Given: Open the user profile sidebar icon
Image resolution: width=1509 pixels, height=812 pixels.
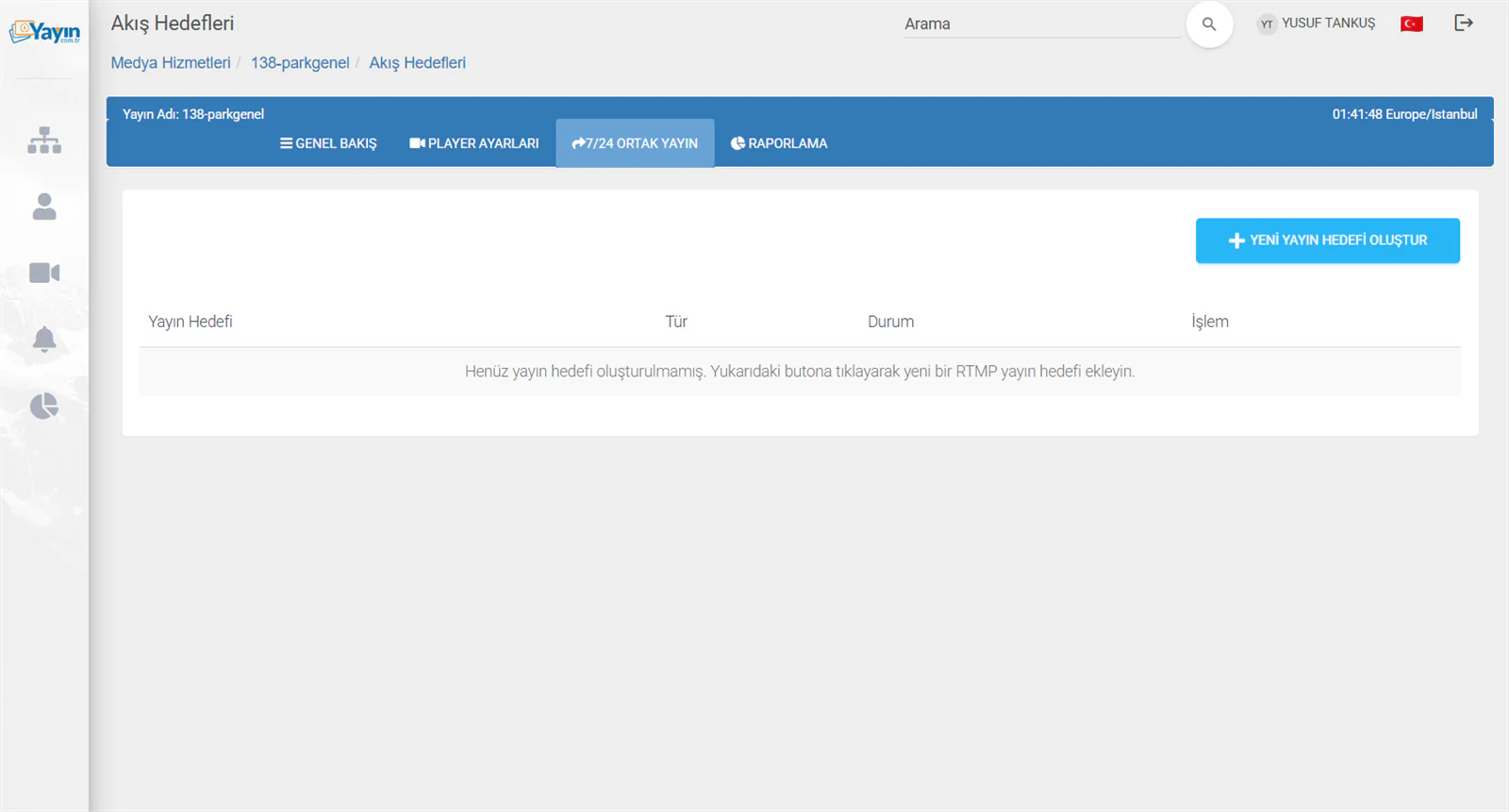Looking at the screenshot, I should click(44, 207).
